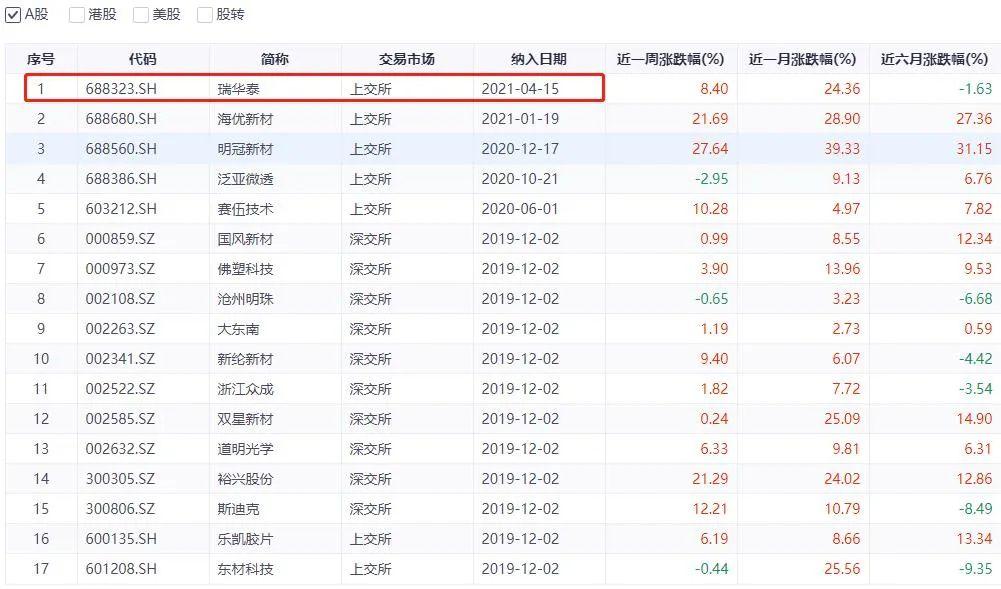
Task: Sort table by 纳入日期 header
Action: click(538, 59)
